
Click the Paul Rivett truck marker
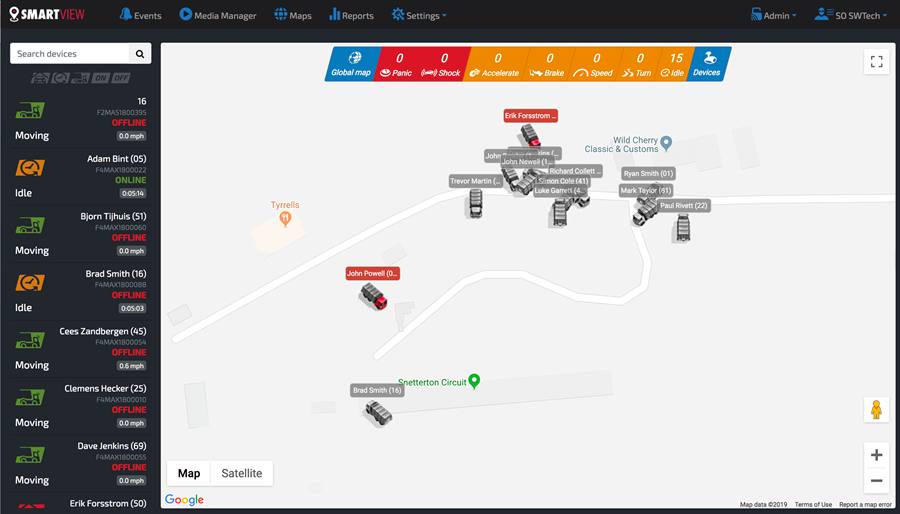(682, 228)
